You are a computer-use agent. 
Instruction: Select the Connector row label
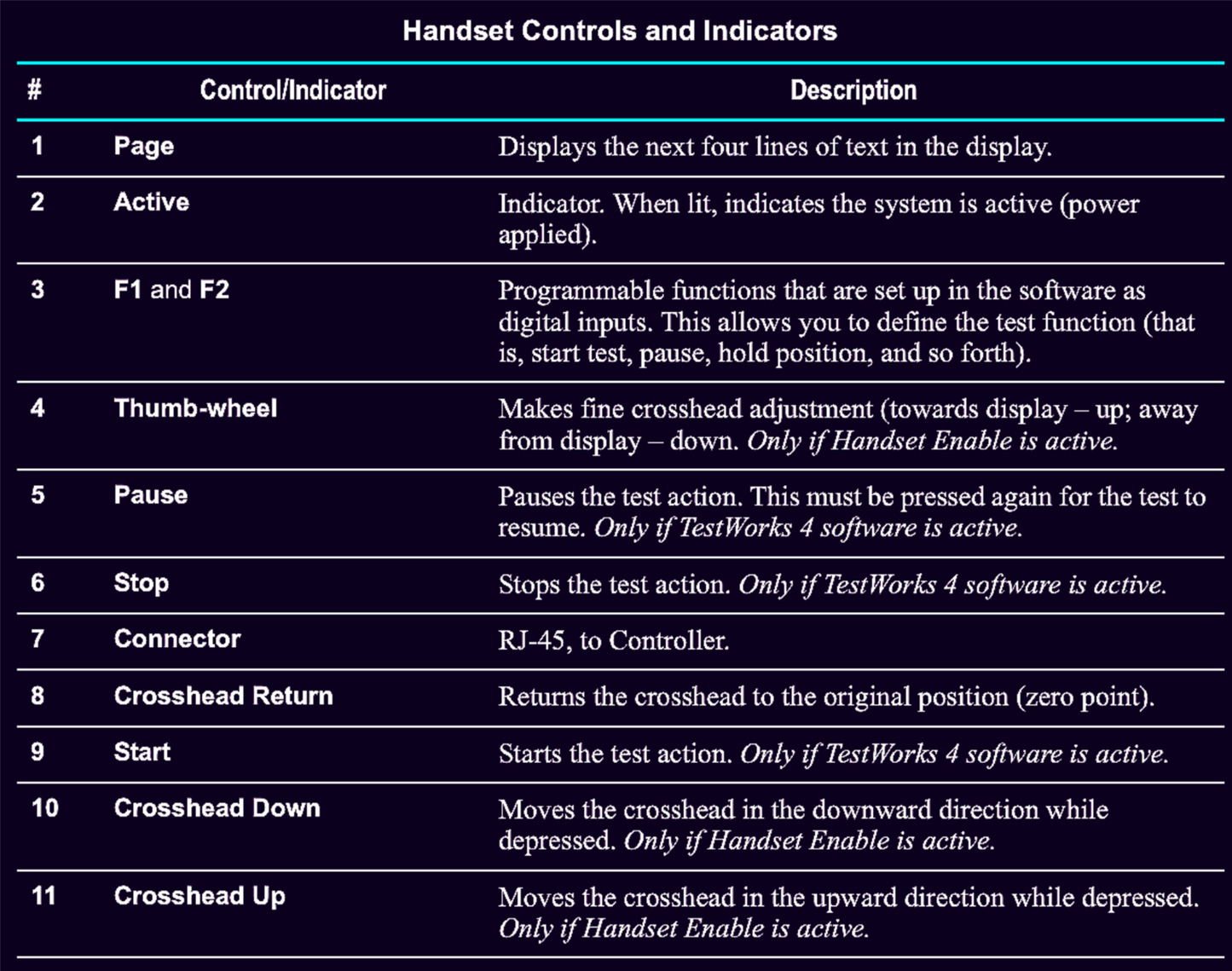click(x=177, y=639)
